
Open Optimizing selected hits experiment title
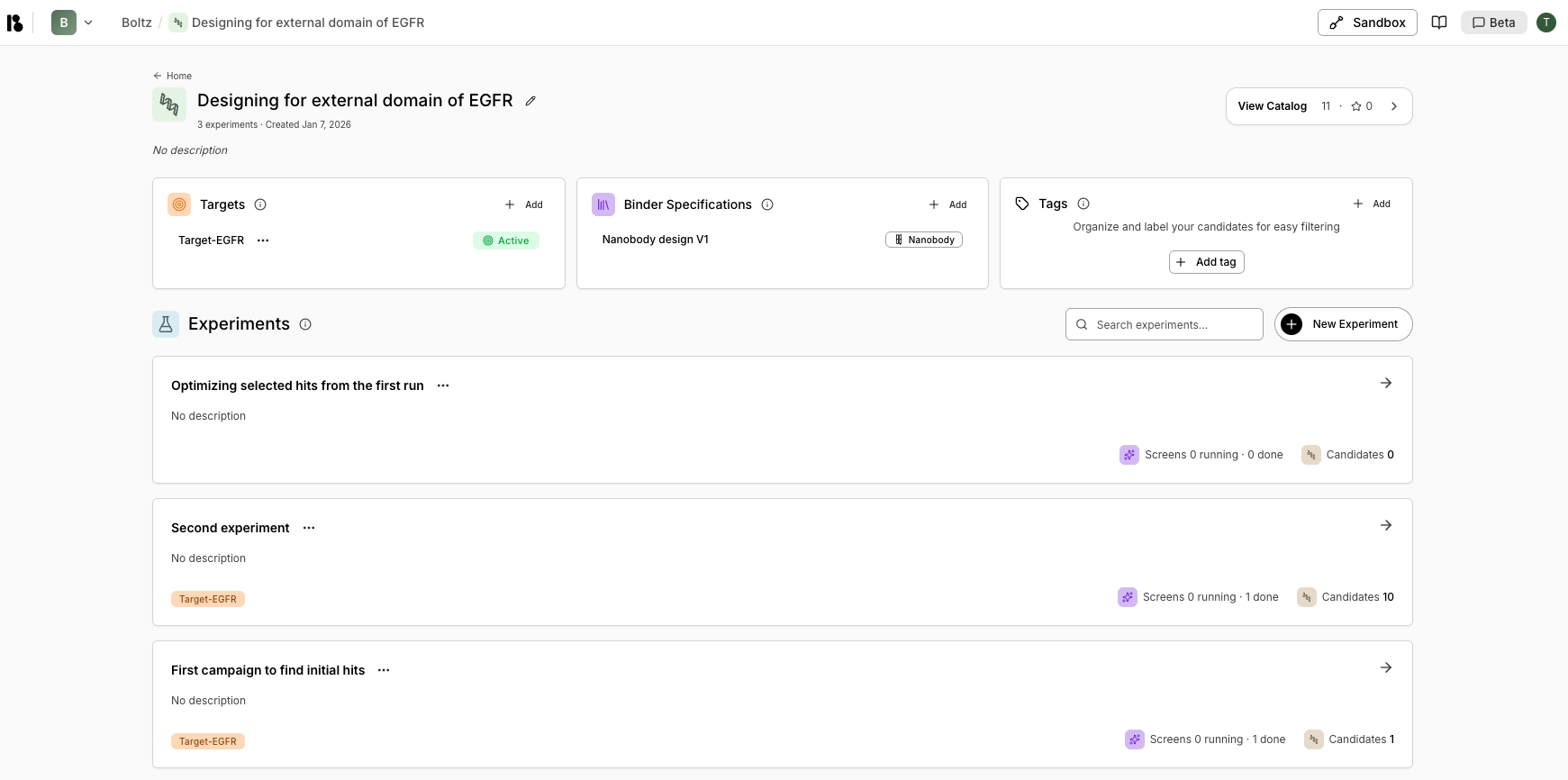tap(297, 385)
